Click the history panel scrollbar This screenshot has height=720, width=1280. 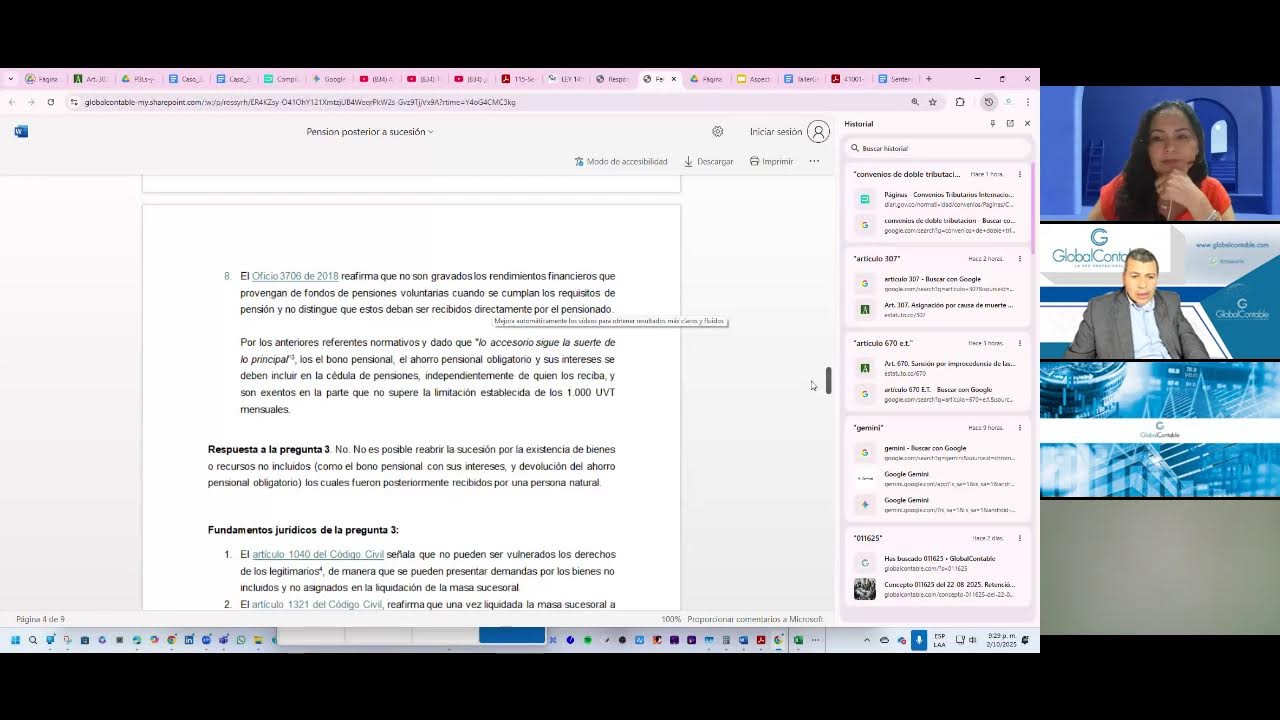coord(1031,206)
